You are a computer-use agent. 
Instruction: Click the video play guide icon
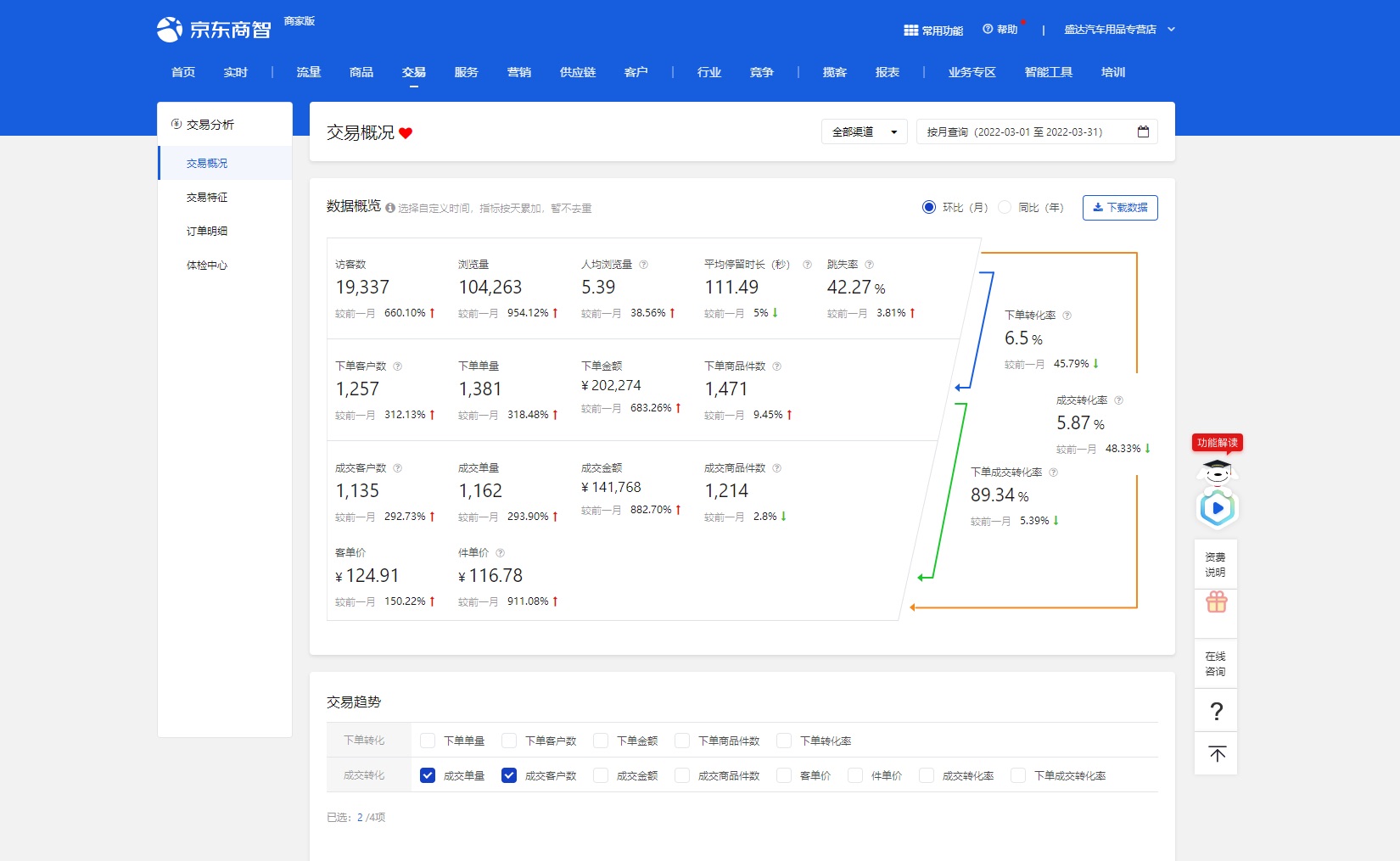(x=1217, y=508)
